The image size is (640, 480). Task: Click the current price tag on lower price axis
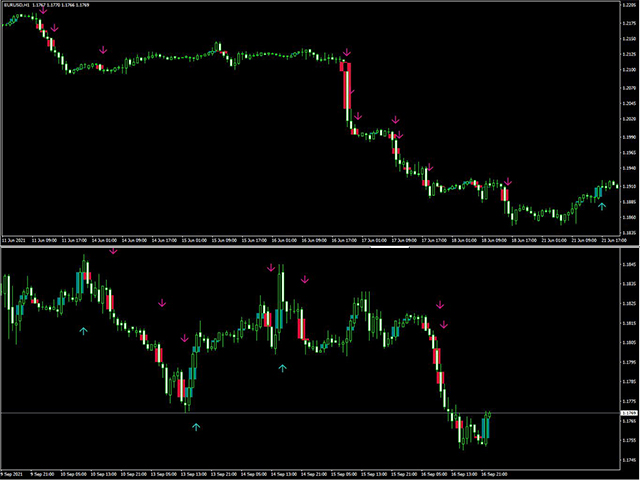point(629,413)
